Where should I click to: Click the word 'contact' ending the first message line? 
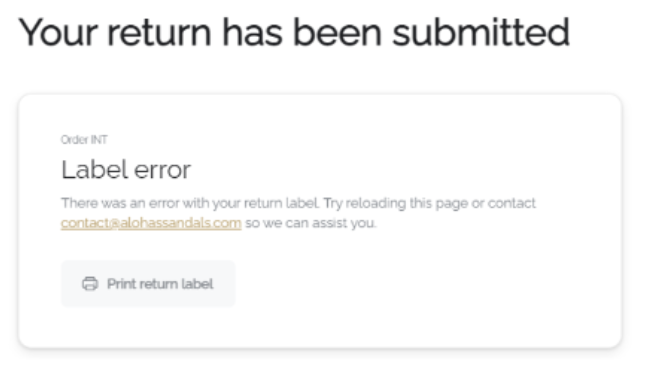click(512, 203)
